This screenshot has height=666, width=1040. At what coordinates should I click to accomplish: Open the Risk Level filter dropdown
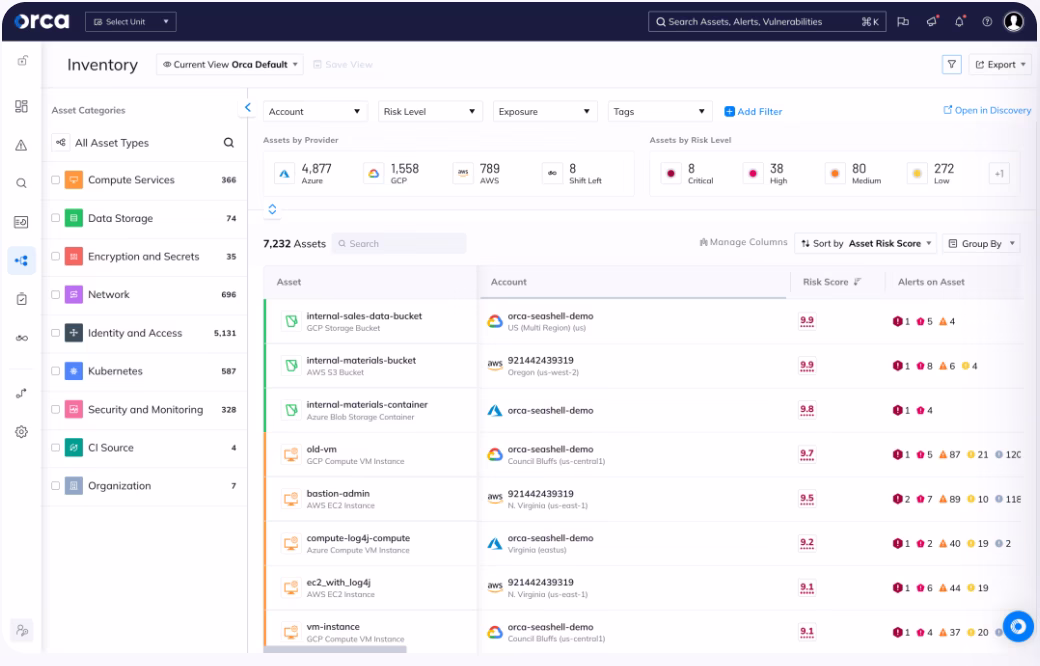coord(428,112)
